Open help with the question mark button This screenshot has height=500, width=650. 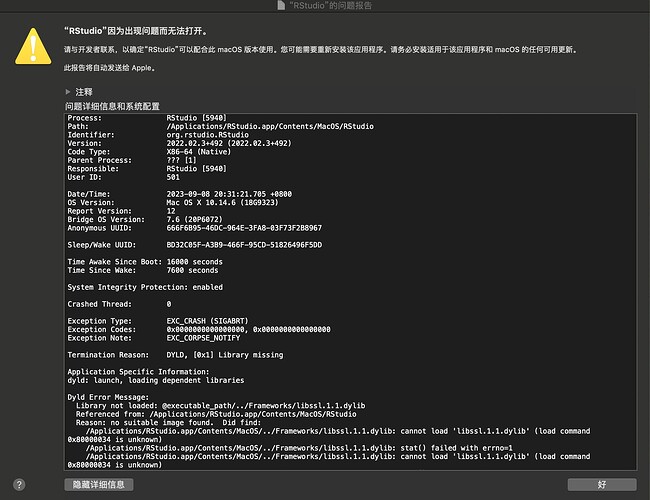pos(19,484)
